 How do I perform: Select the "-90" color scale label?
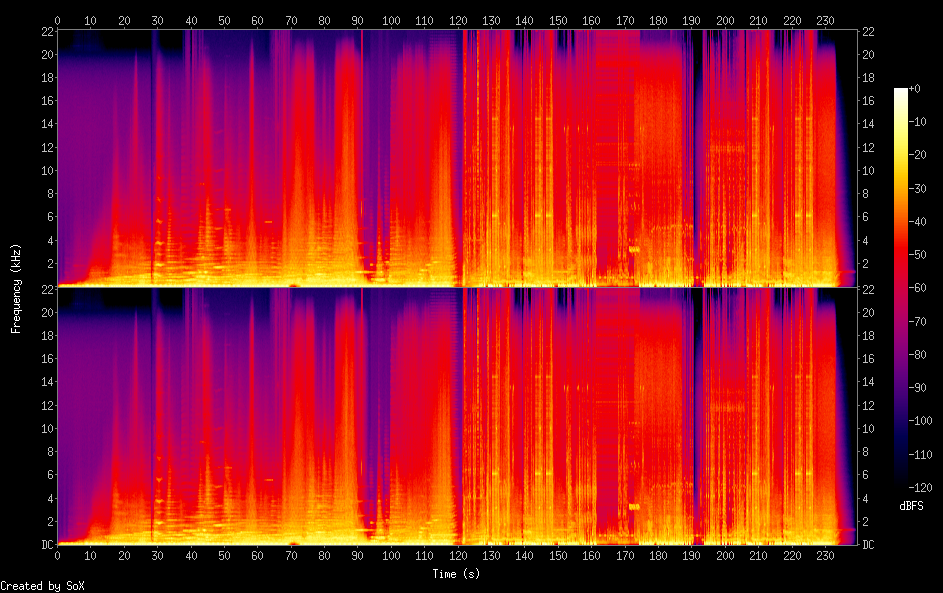(918, 388)
